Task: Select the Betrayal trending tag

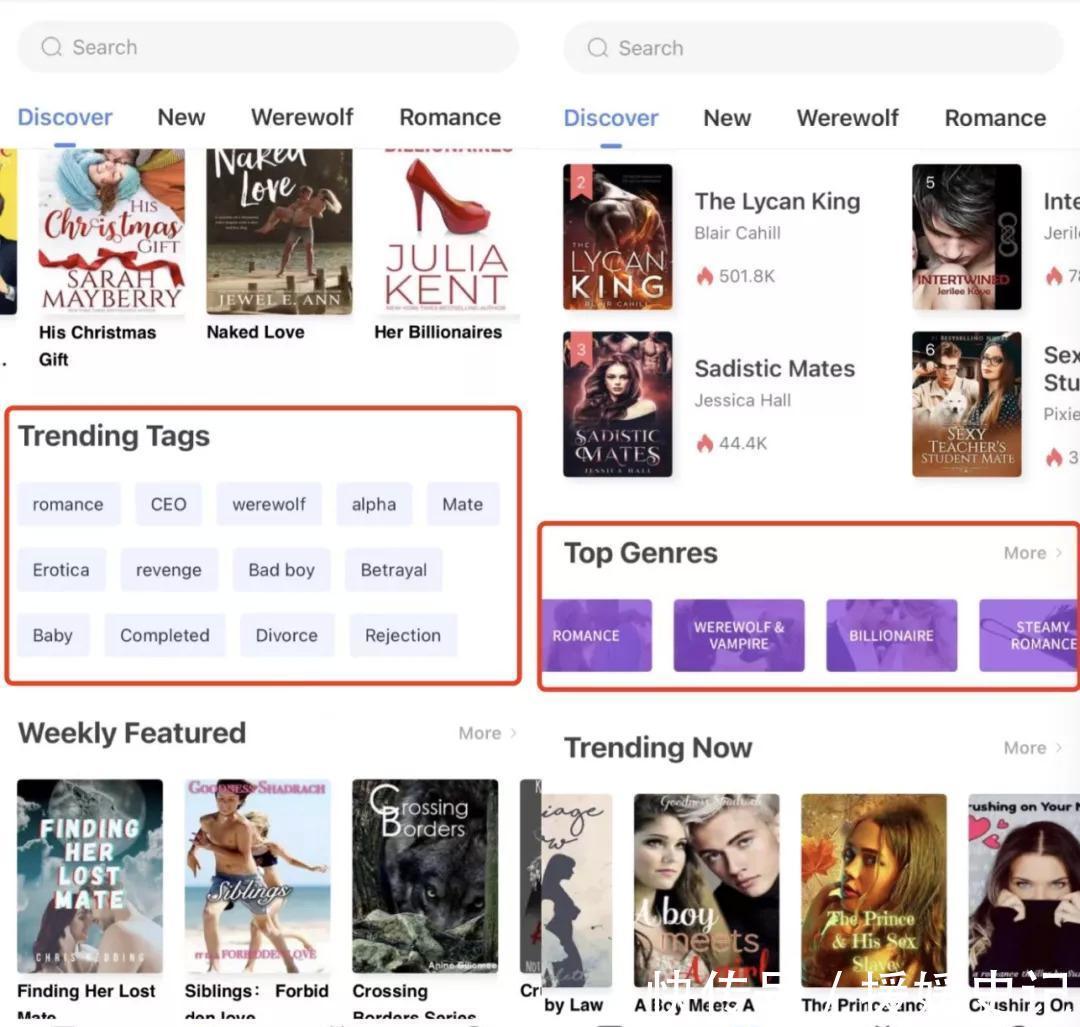Action: [393, 570]
